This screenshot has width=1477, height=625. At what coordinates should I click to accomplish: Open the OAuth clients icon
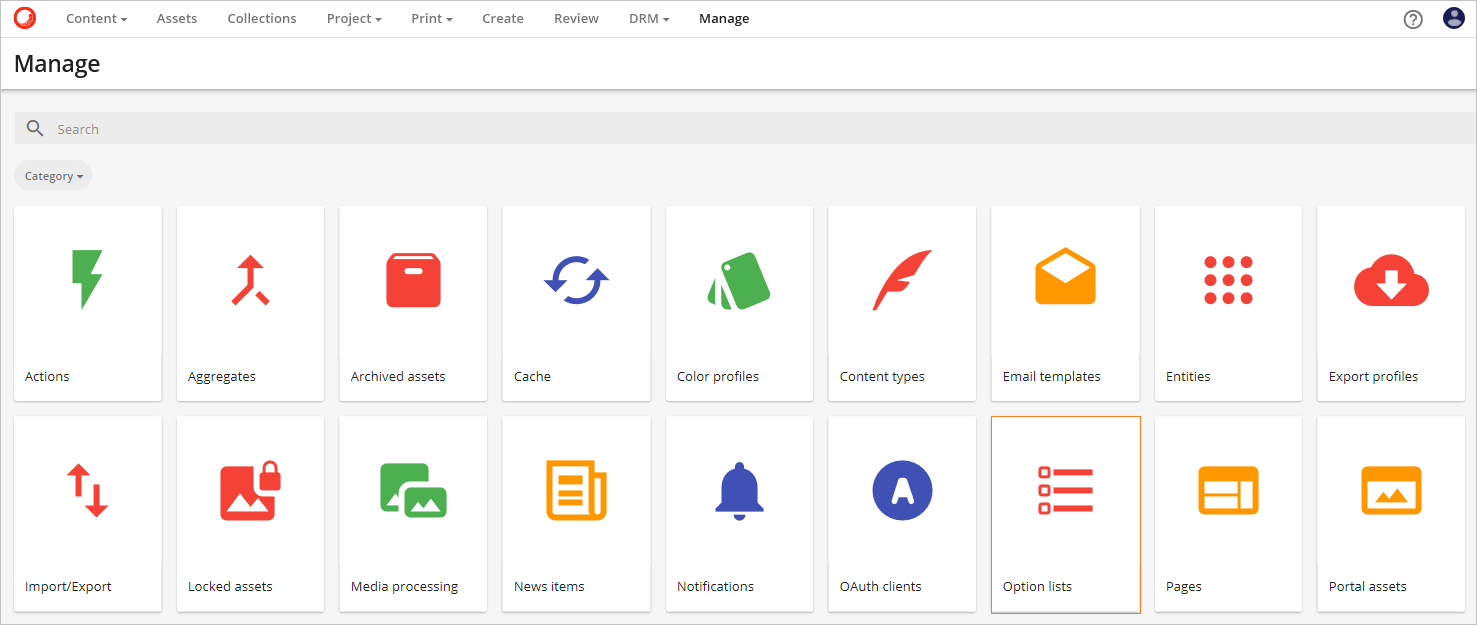(902, 490)
